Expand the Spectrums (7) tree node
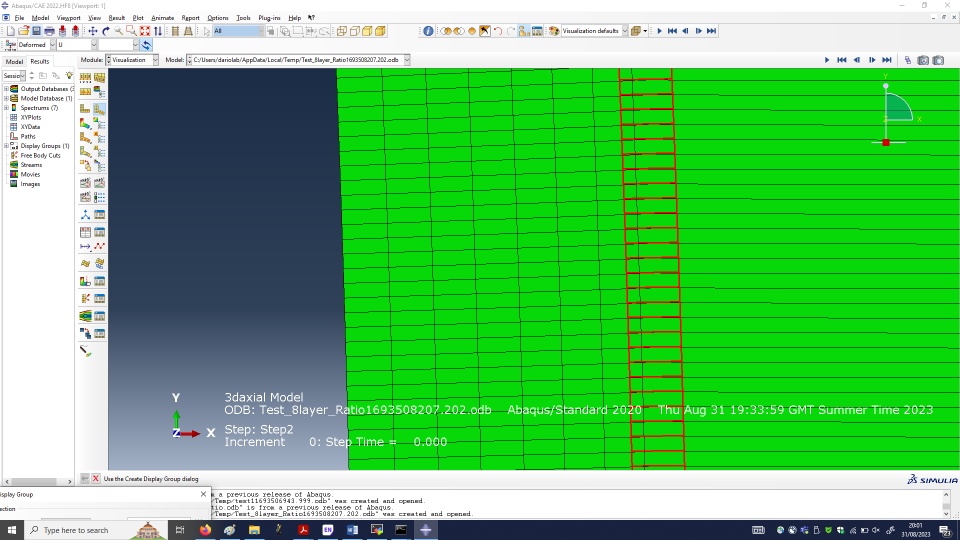The width and height of the screenshot is (960, 540). pos(6,108)
